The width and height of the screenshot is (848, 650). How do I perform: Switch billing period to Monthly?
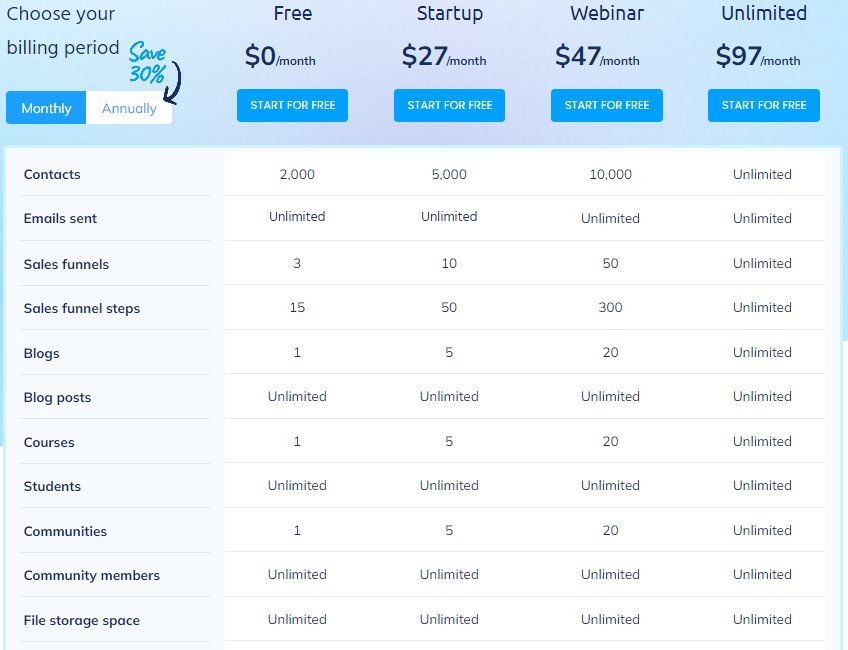coord(46,108)
